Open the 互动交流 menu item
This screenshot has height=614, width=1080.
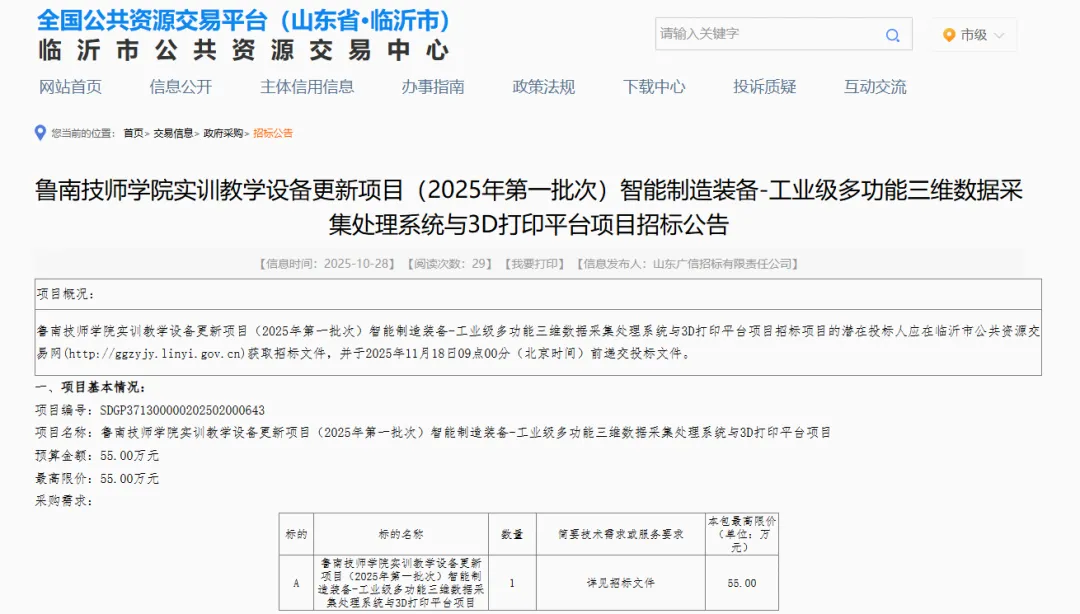(x=875, y=87)
